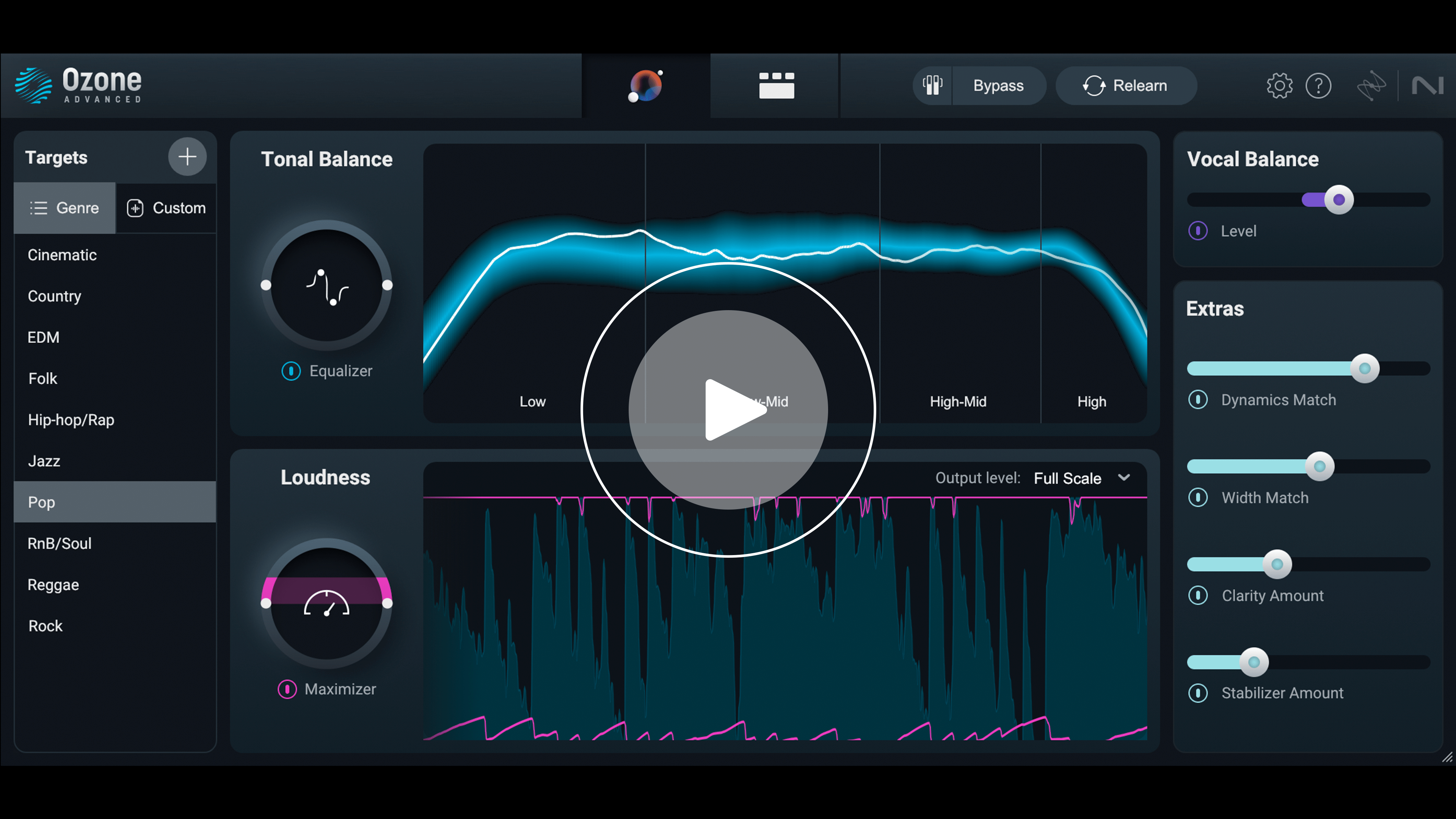Viewport: 1456px width, 819px height.
Task: Choose the Reggae genre target
Action: pos(115,584)
